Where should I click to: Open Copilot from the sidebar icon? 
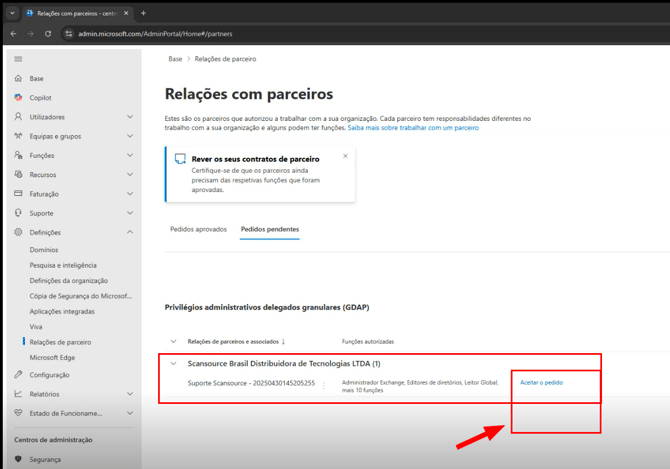(x=18, y=98)
